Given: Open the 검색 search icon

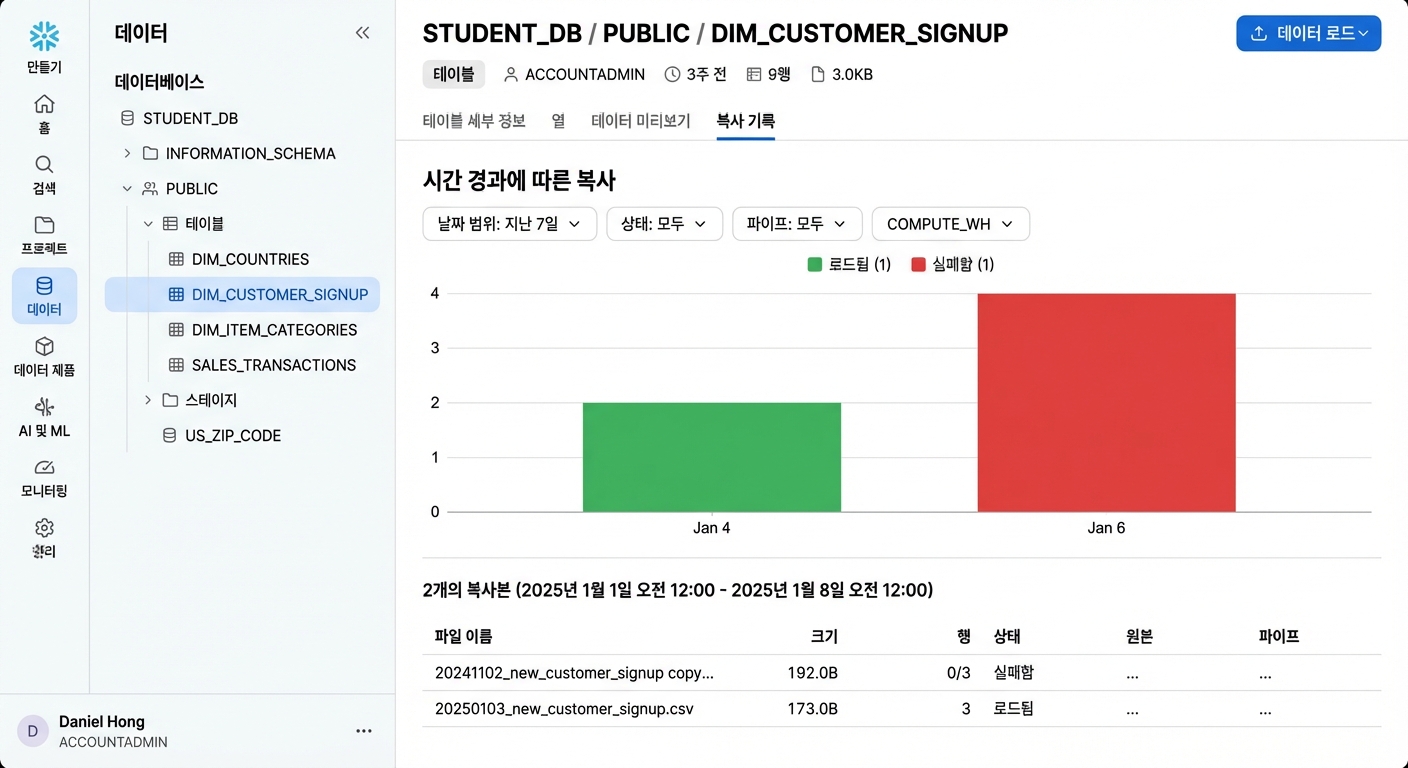Looking at the screenshot, I should click(44, 164).
